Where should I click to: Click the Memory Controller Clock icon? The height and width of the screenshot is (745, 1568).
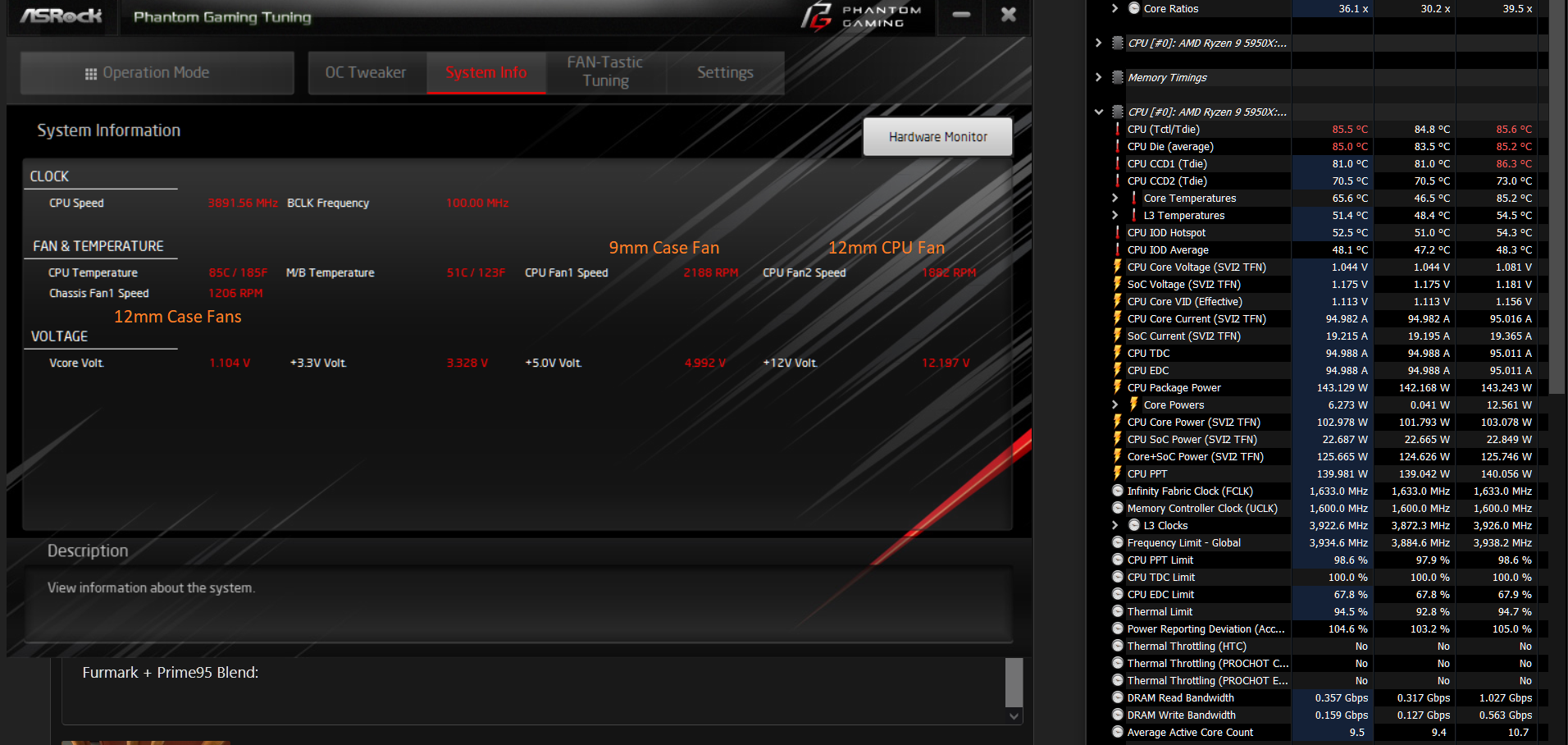tap(1118, 508)
